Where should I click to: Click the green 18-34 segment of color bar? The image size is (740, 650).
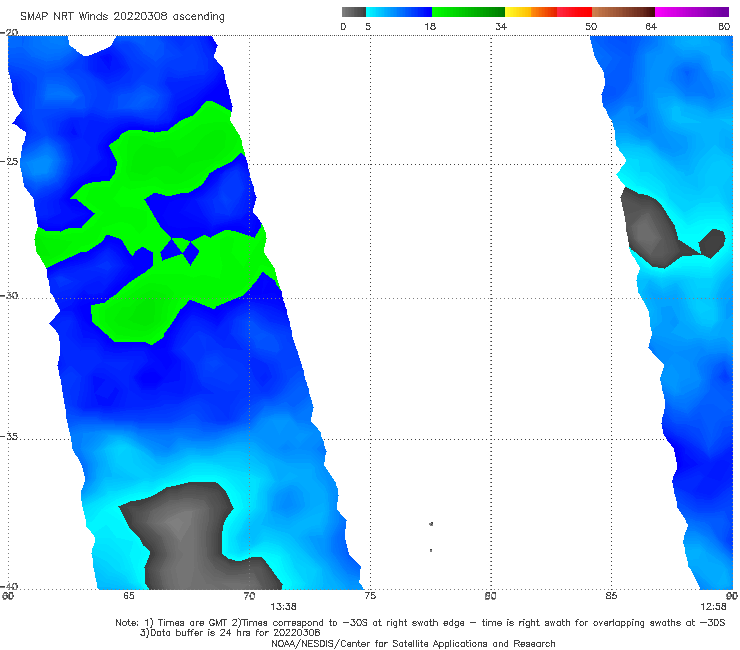tap(468, 12)
